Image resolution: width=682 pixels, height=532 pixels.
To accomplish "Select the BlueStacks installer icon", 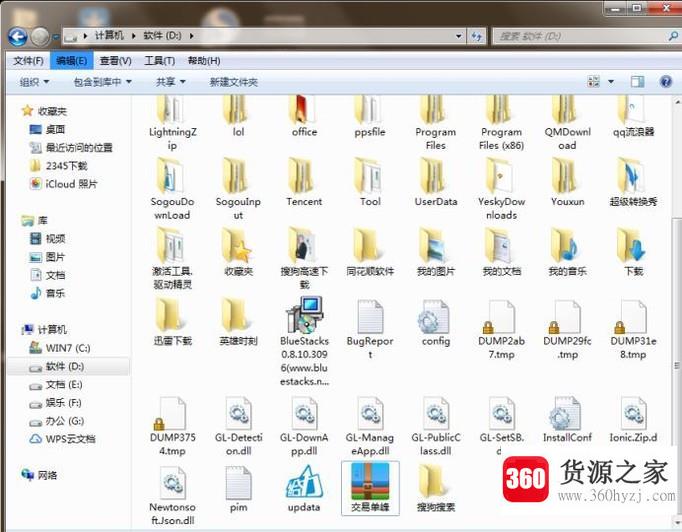I will tap(304, 315).
